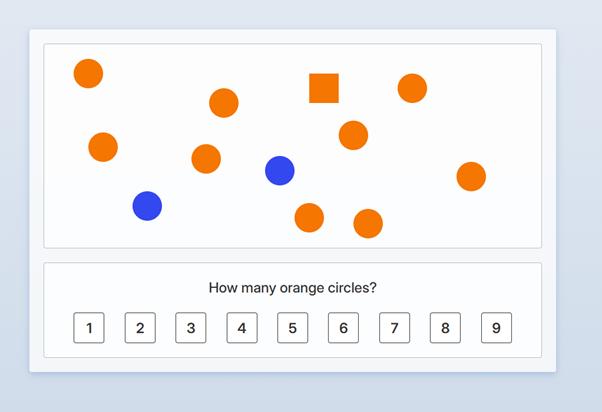602x412 pixels.
Task: Select the blue circle nearest the canvas center
Action: click(280, 171)
